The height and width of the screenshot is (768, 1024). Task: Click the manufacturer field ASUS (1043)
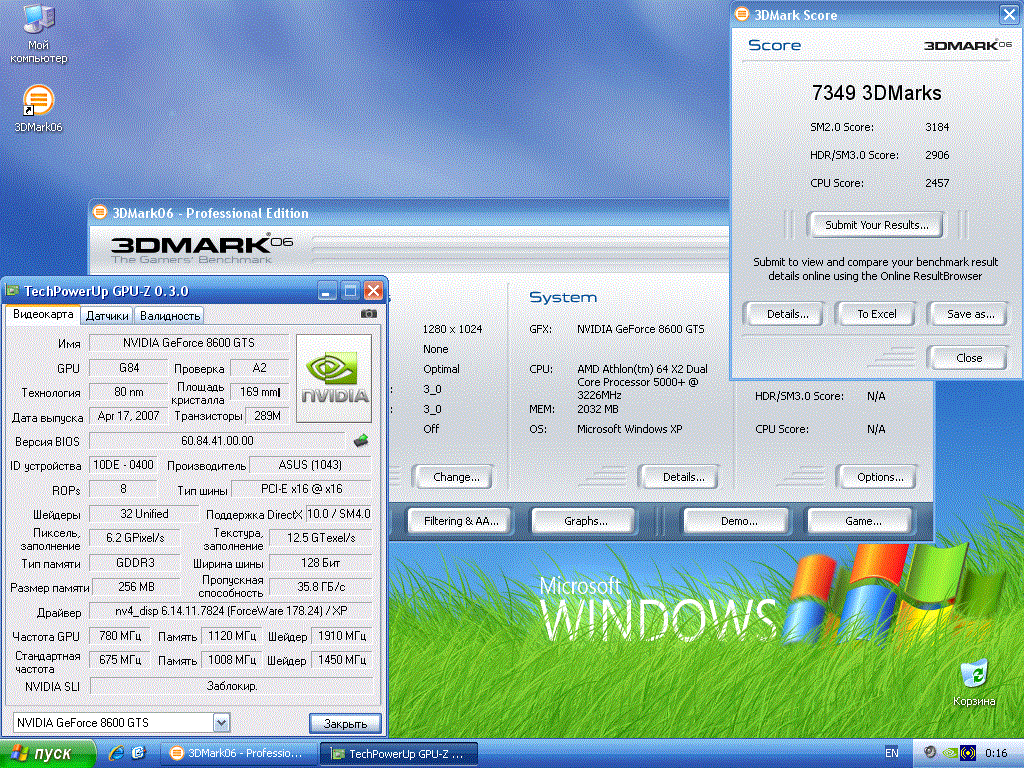coord(310,465)
